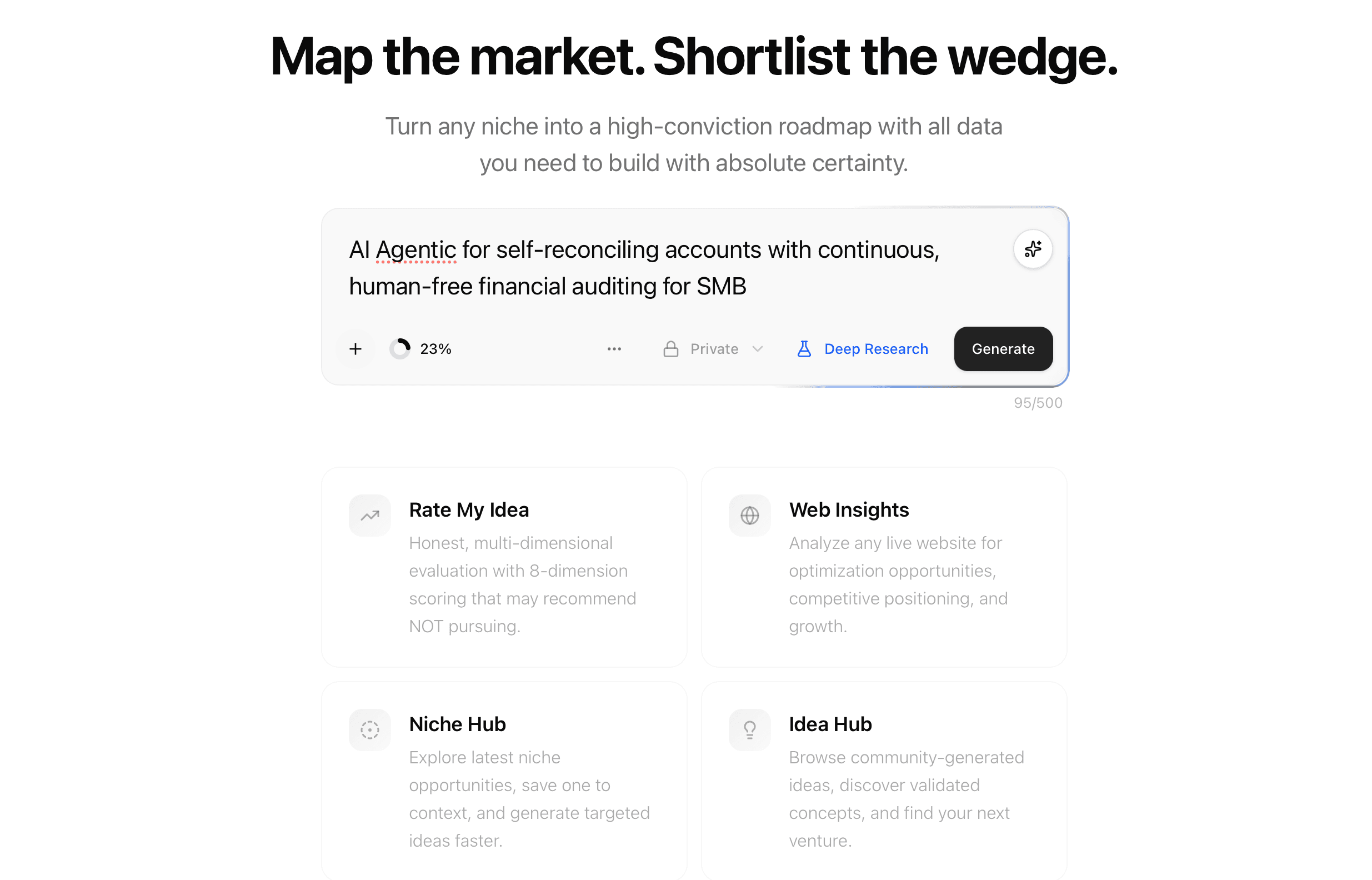This screenshot has width=1372, height=880.
Task: Click the 23% progress ring indicator
Action: click(x=402, y=348)
